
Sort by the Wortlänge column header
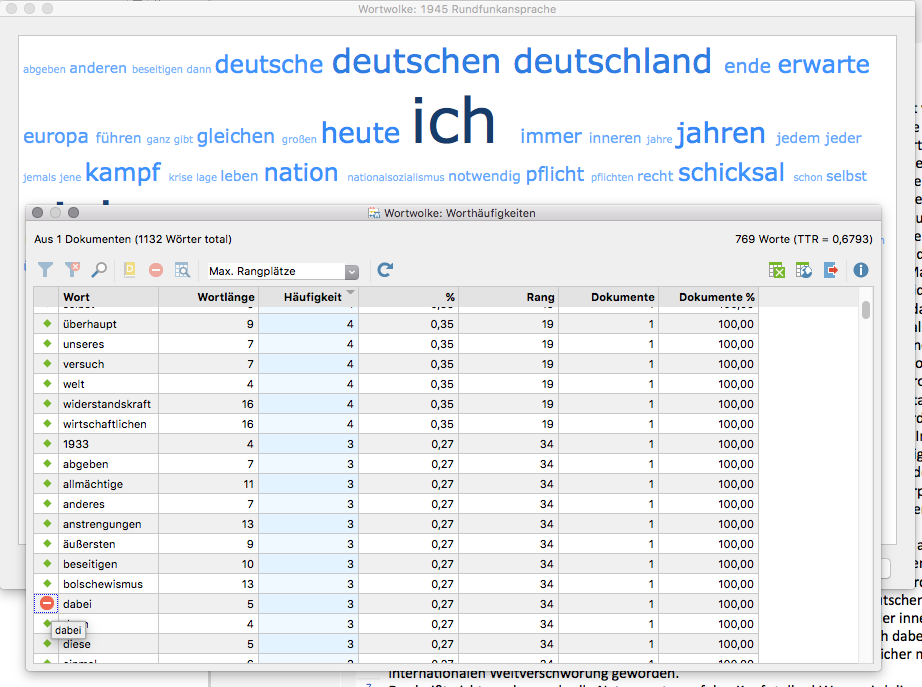pos(226,297)
